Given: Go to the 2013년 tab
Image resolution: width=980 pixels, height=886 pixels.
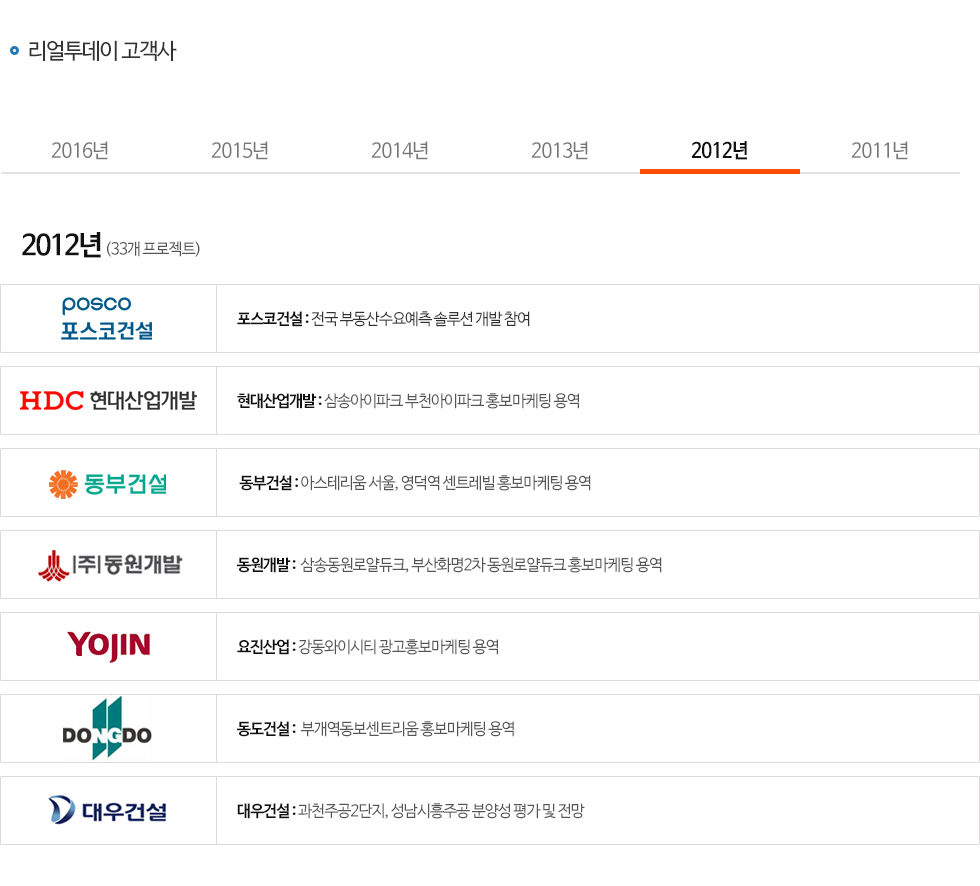Looking at the screenshot, I should 560,151.
